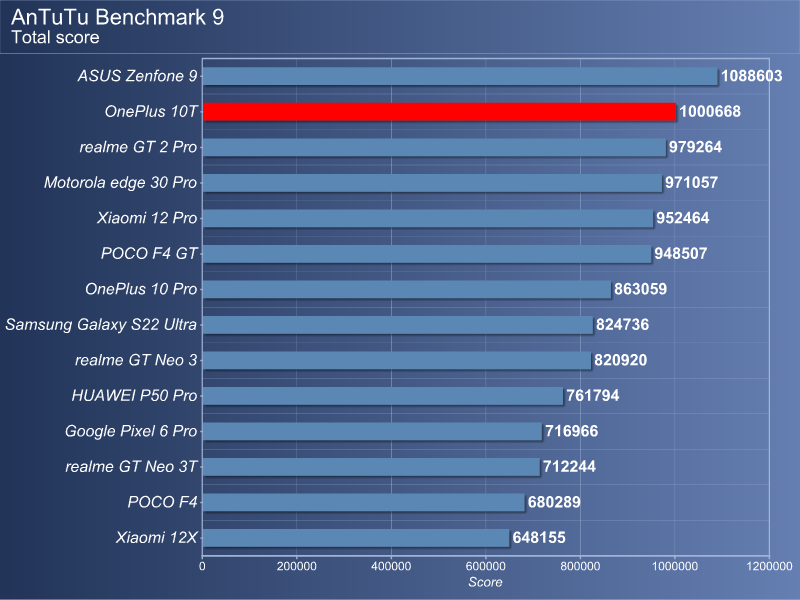Image resolution: width=800 pixels, height=600 pixels.
Task: Click the axis tick label 200000
Action: click(297, 566)
